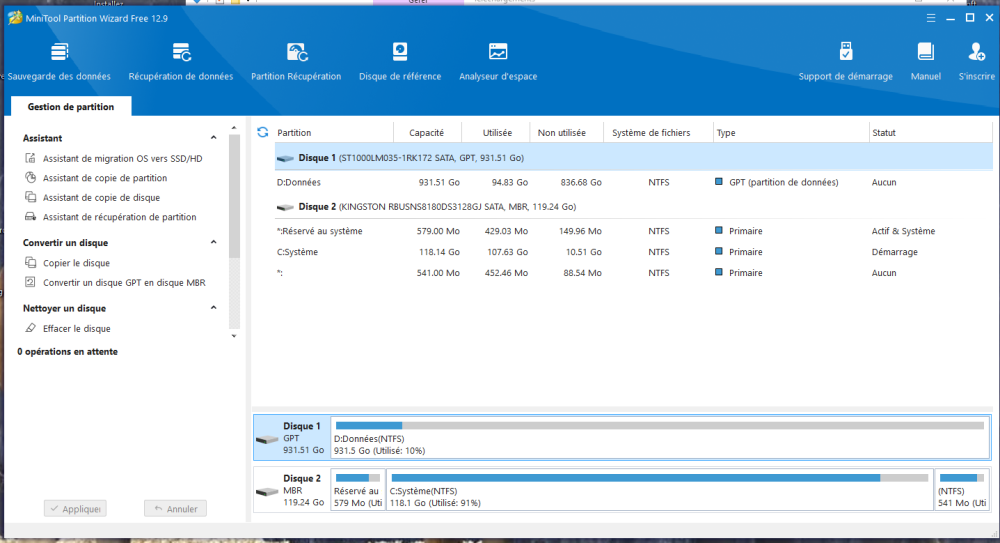The width and height of the screenshot is (1000, 543).
Task: Collapse Nettoyer un disque section
Action: (x=213, y=309)
